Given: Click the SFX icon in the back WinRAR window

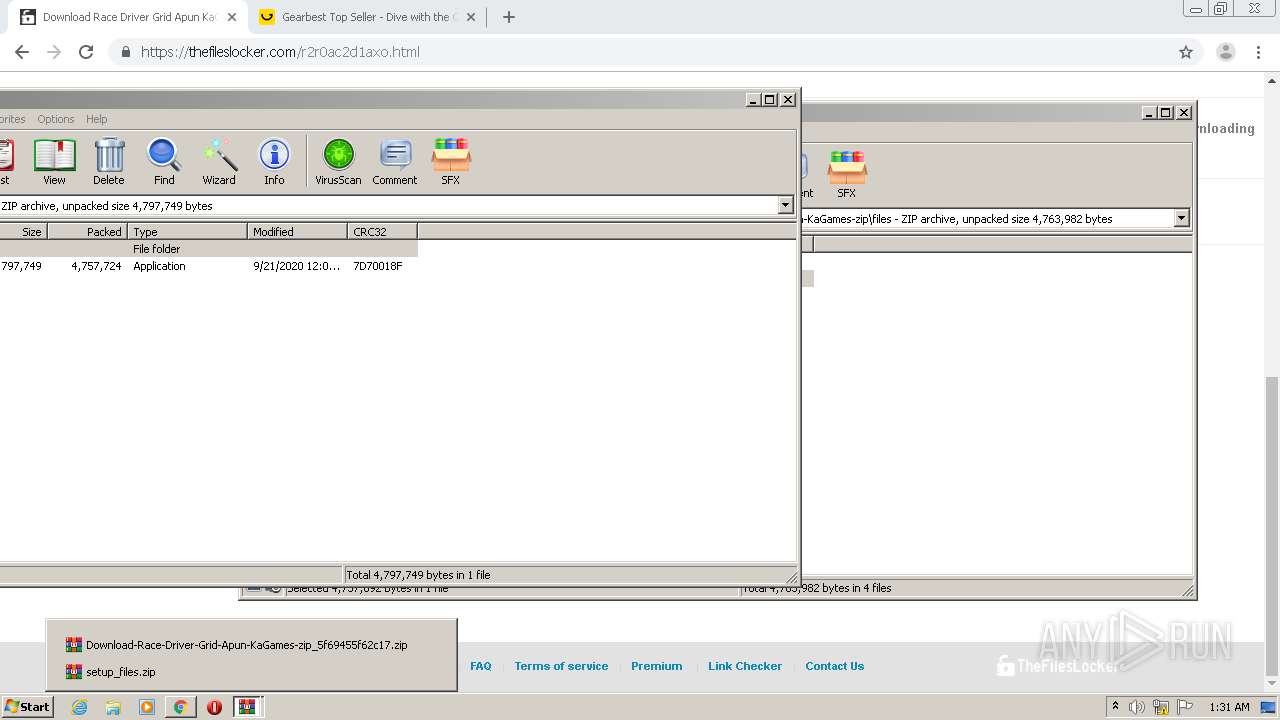Looking at the screenshot, I should 847,175.
